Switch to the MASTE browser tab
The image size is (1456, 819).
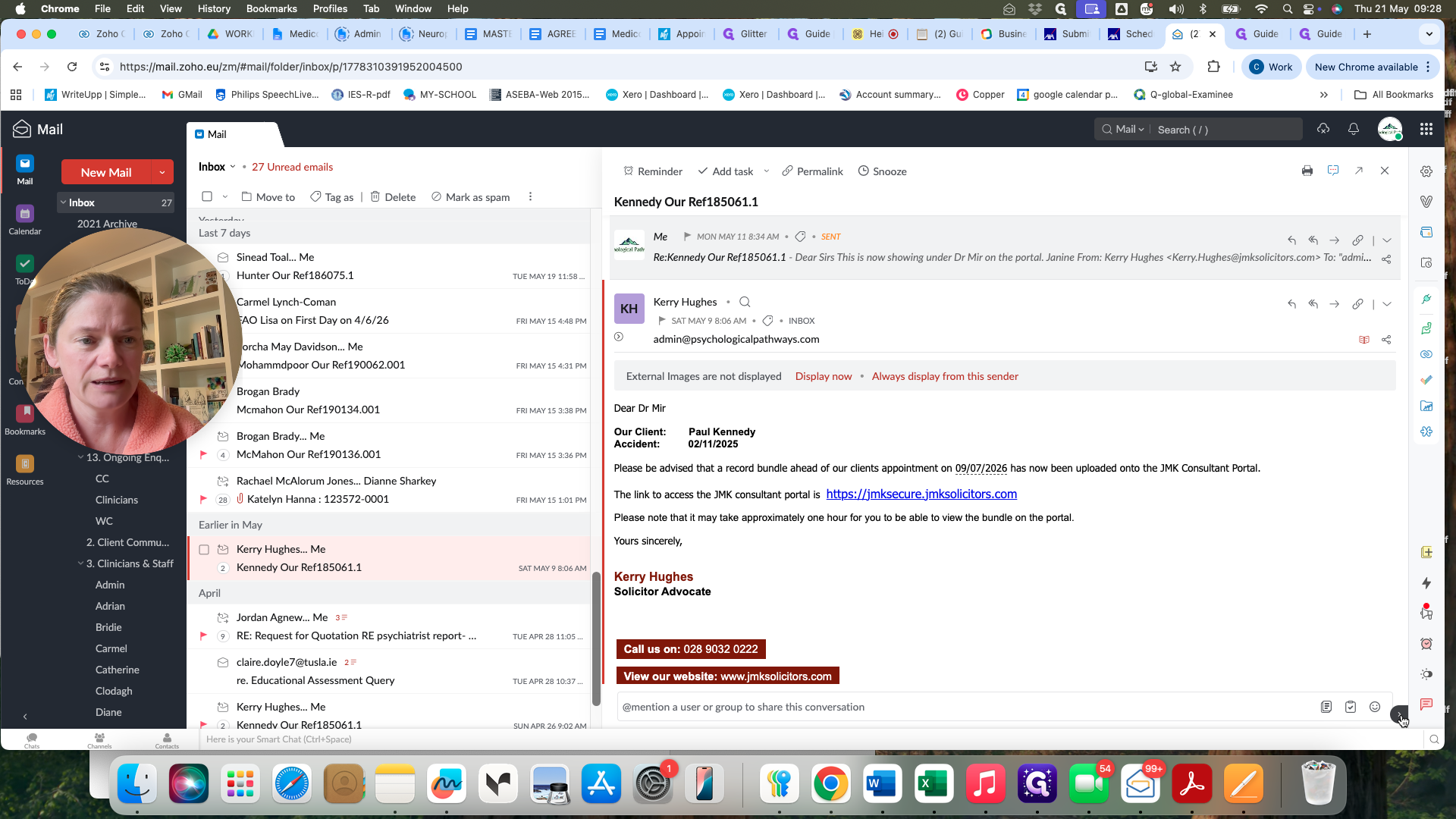[490, 34]
